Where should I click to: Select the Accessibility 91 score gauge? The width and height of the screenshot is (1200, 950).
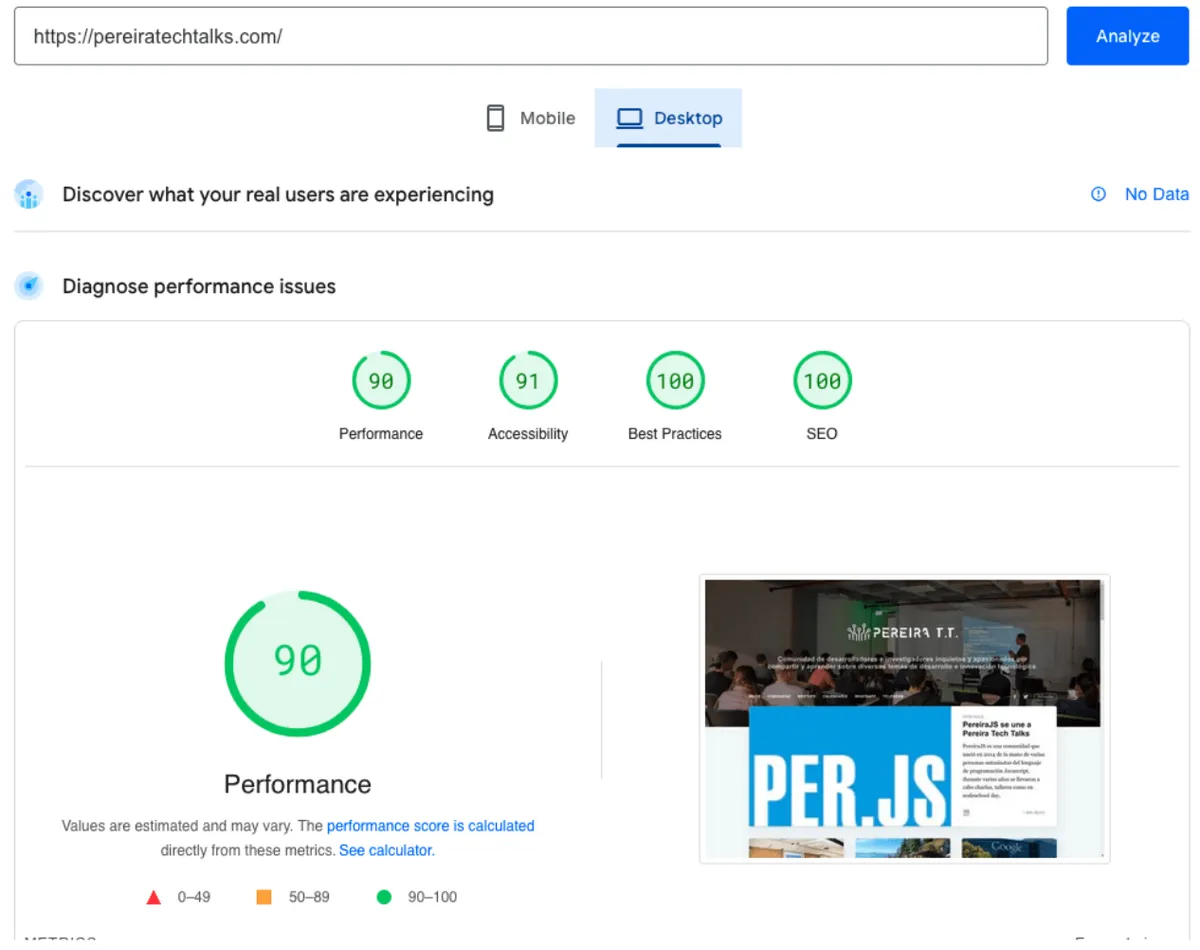(528, 380)
